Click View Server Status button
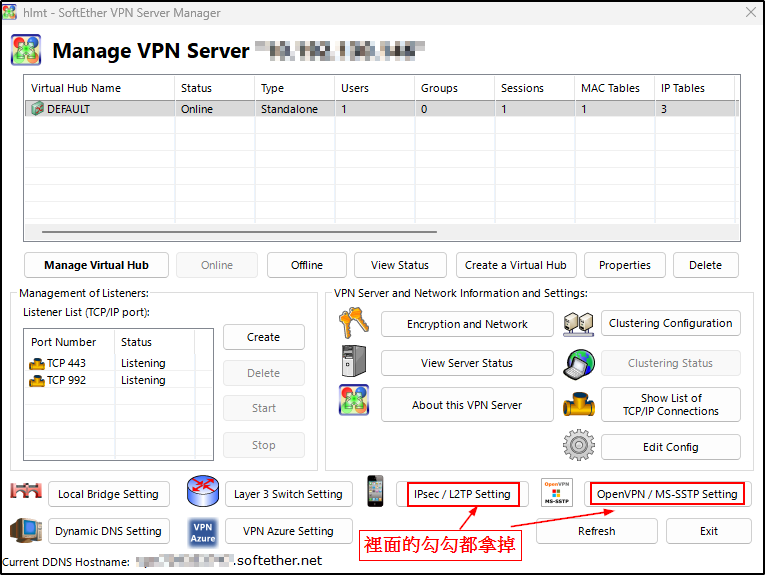The image size is (765, 575). pyautogui.click(x=467, y=363)
